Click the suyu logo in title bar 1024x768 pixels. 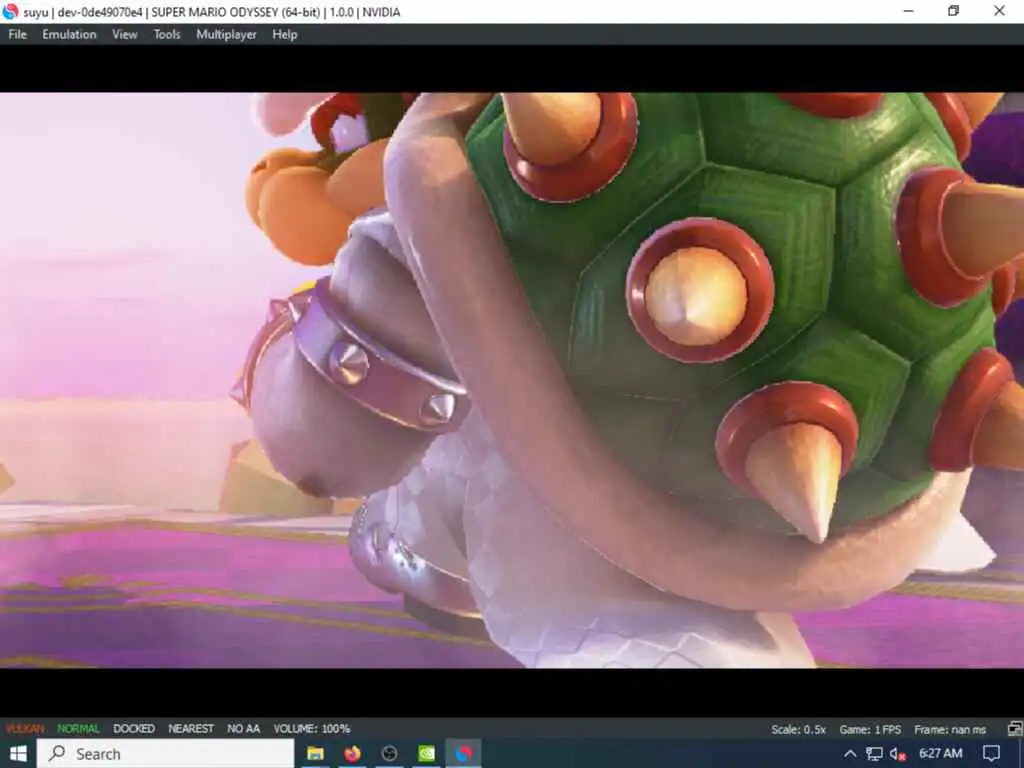tap(10, 11)
